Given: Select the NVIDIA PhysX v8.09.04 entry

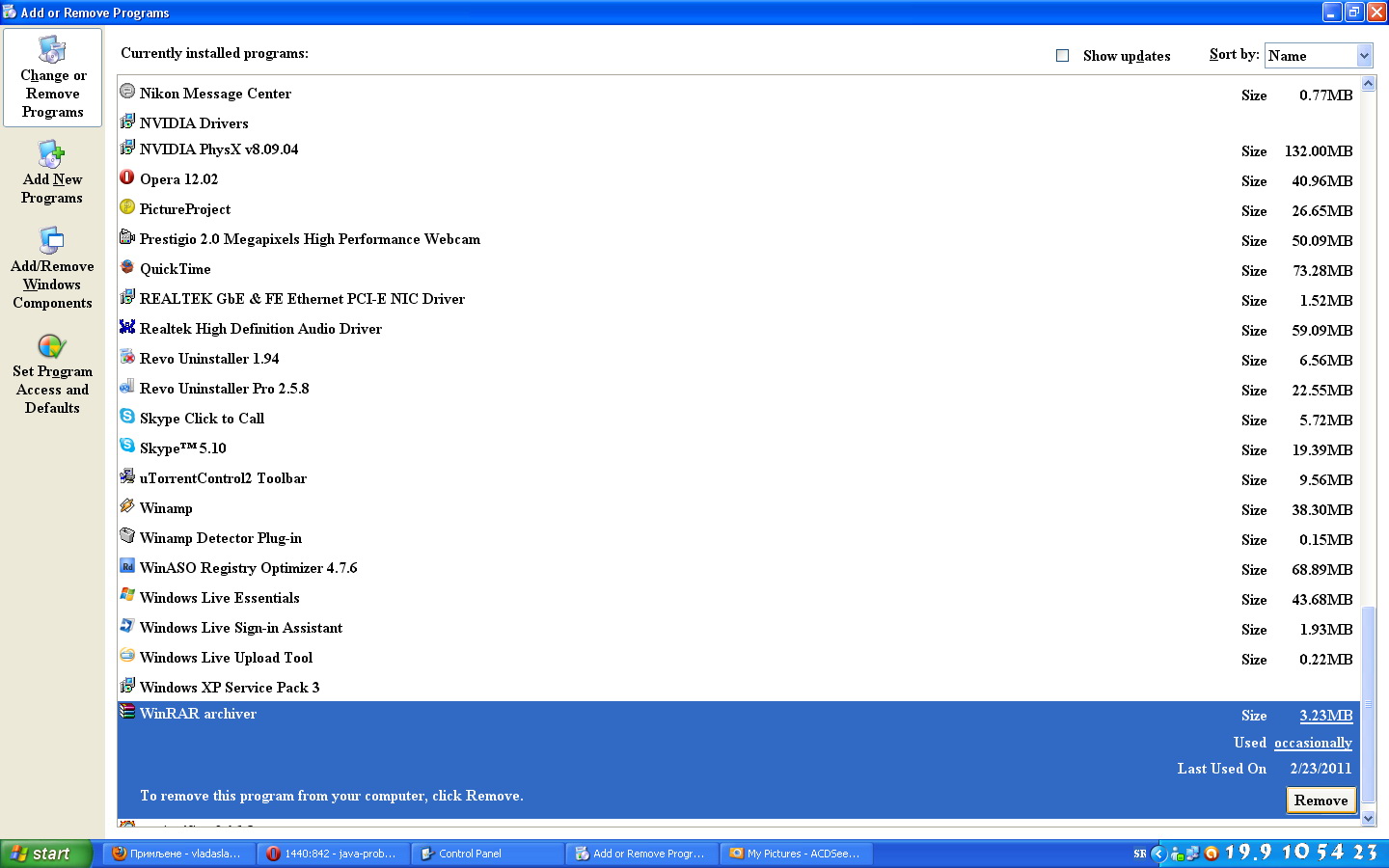Looking at the screenshot, I should click(219, 149).
